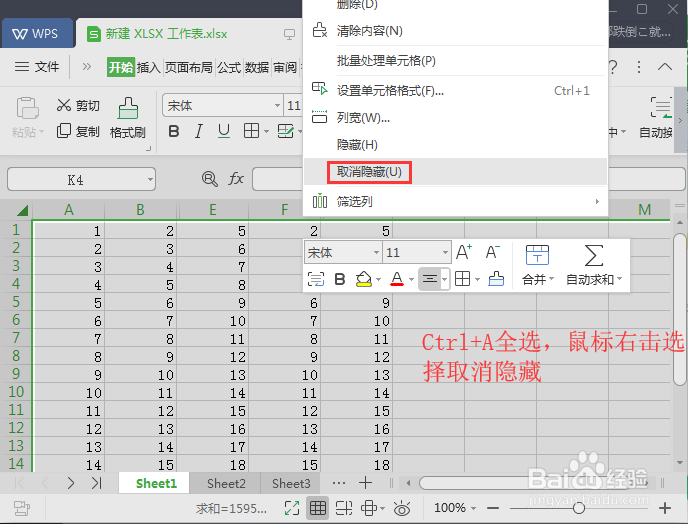This screenshot has width=688, height=524.
Task: Click the borders icon in the ribbon
Action: 251,131
